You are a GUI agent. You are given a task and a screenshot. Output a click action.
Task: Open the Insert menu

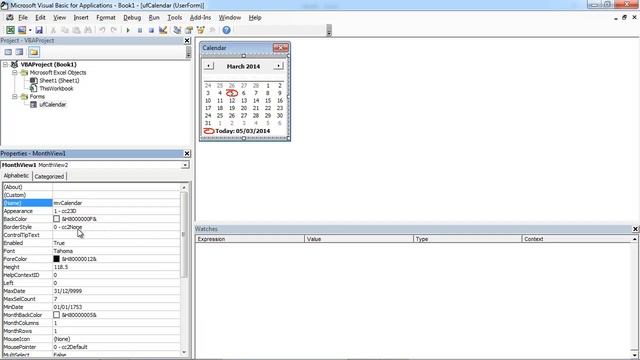tap(81, 18)
